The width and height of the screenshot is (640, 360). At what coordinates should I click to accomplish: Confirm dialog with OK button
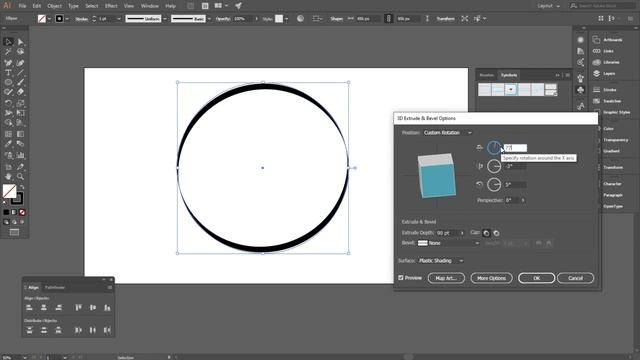(536, 278)
